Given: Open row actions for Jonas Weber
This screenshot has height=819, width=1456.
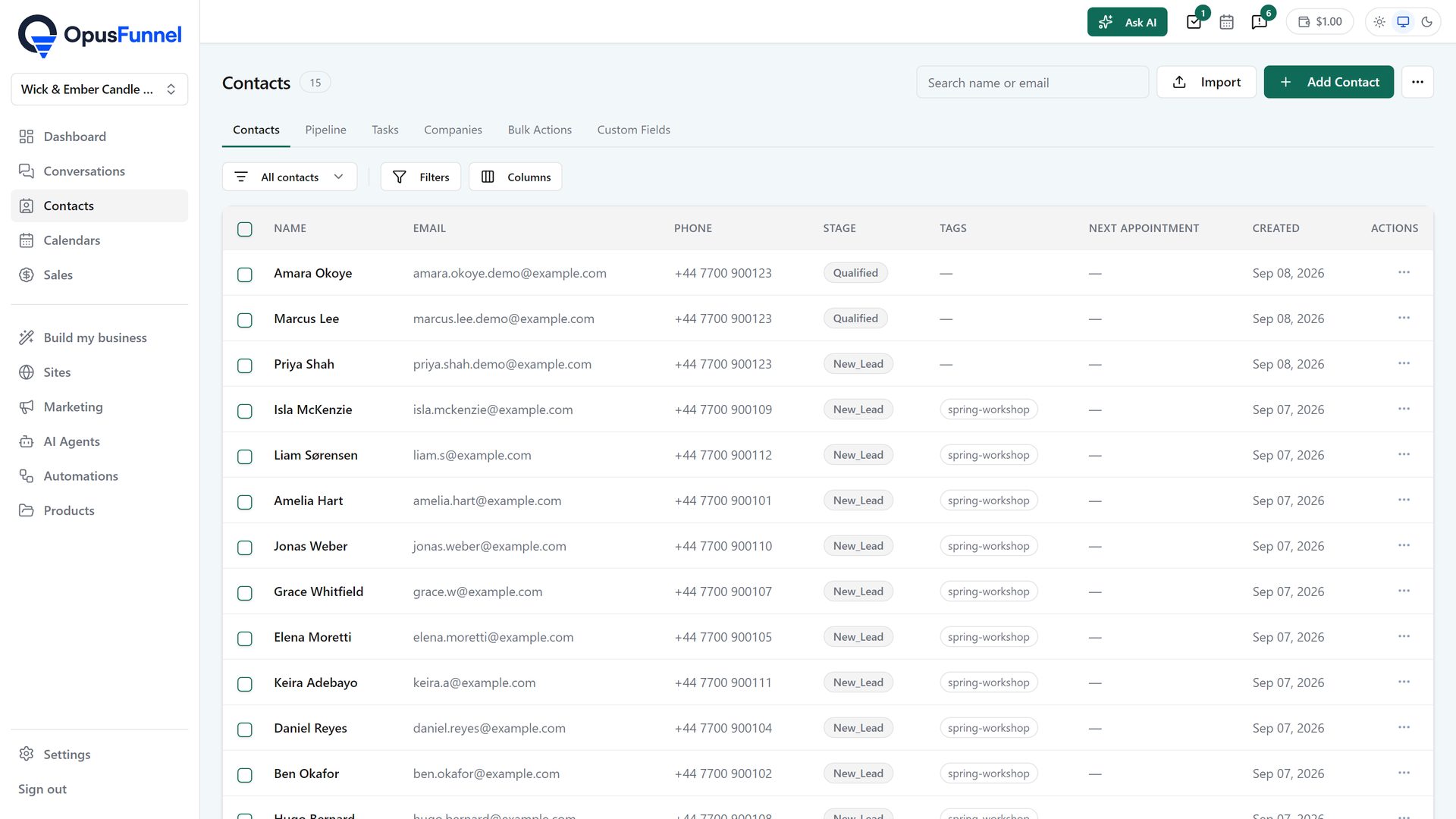Looking at the screenshot, I should tap(1404, 545).
